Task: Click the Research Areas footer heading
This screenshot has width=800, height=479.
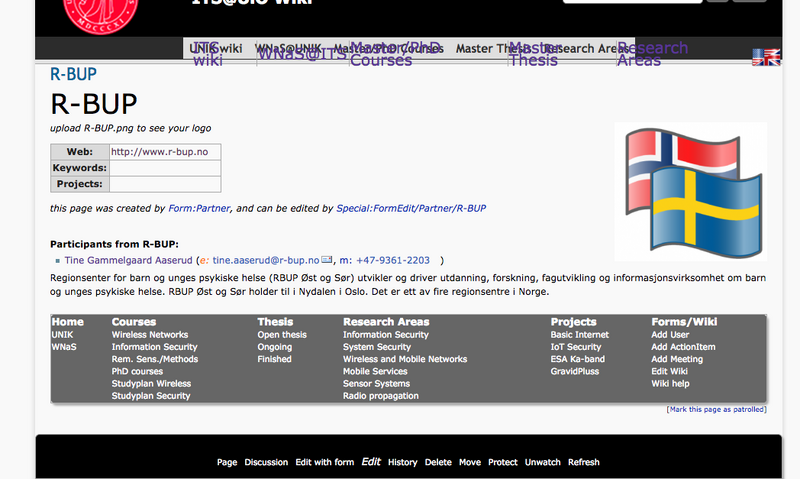Action: tap(386, 322)
